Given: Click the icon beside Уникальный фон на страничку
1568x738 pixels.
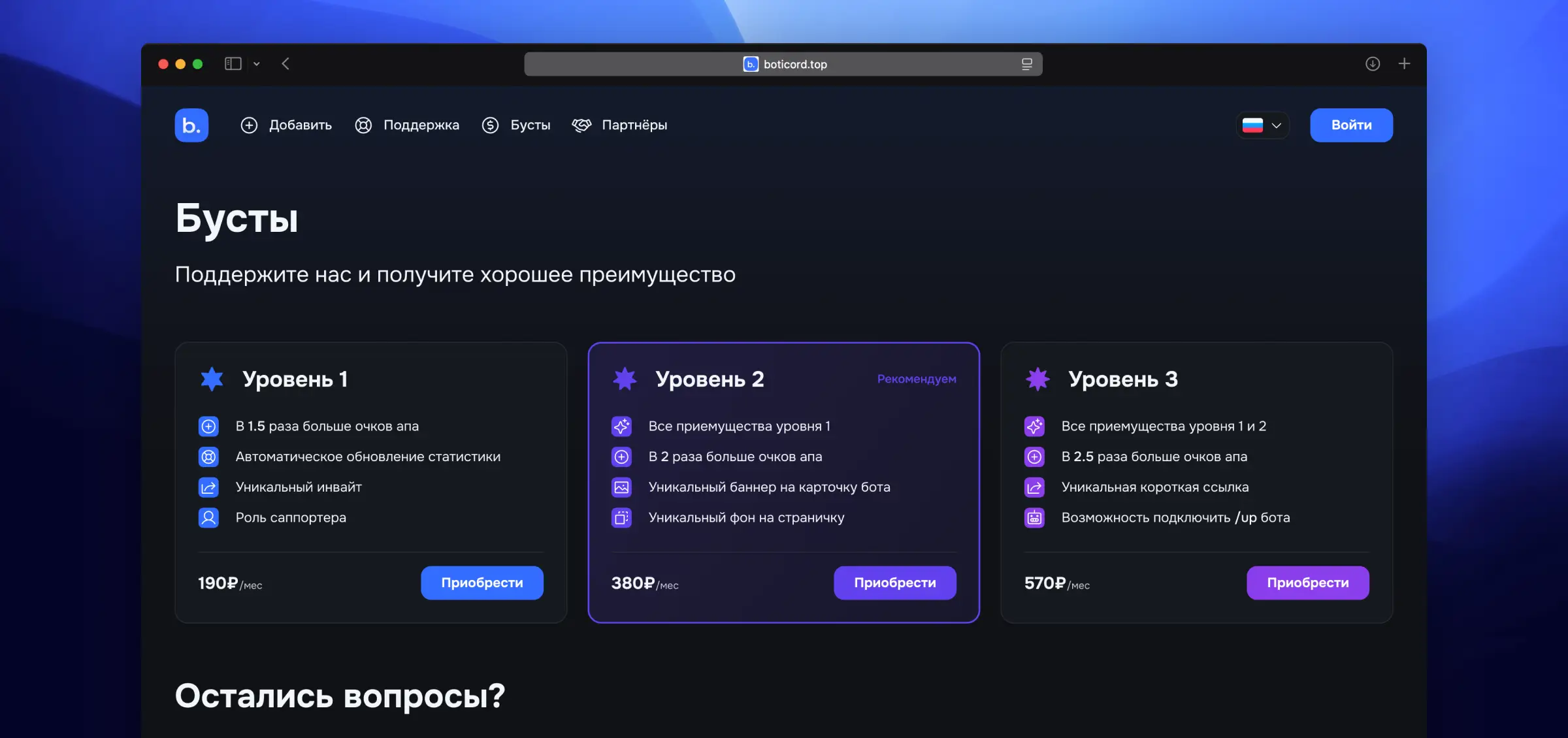Looking at the screenshot, I should coord(621,518).
